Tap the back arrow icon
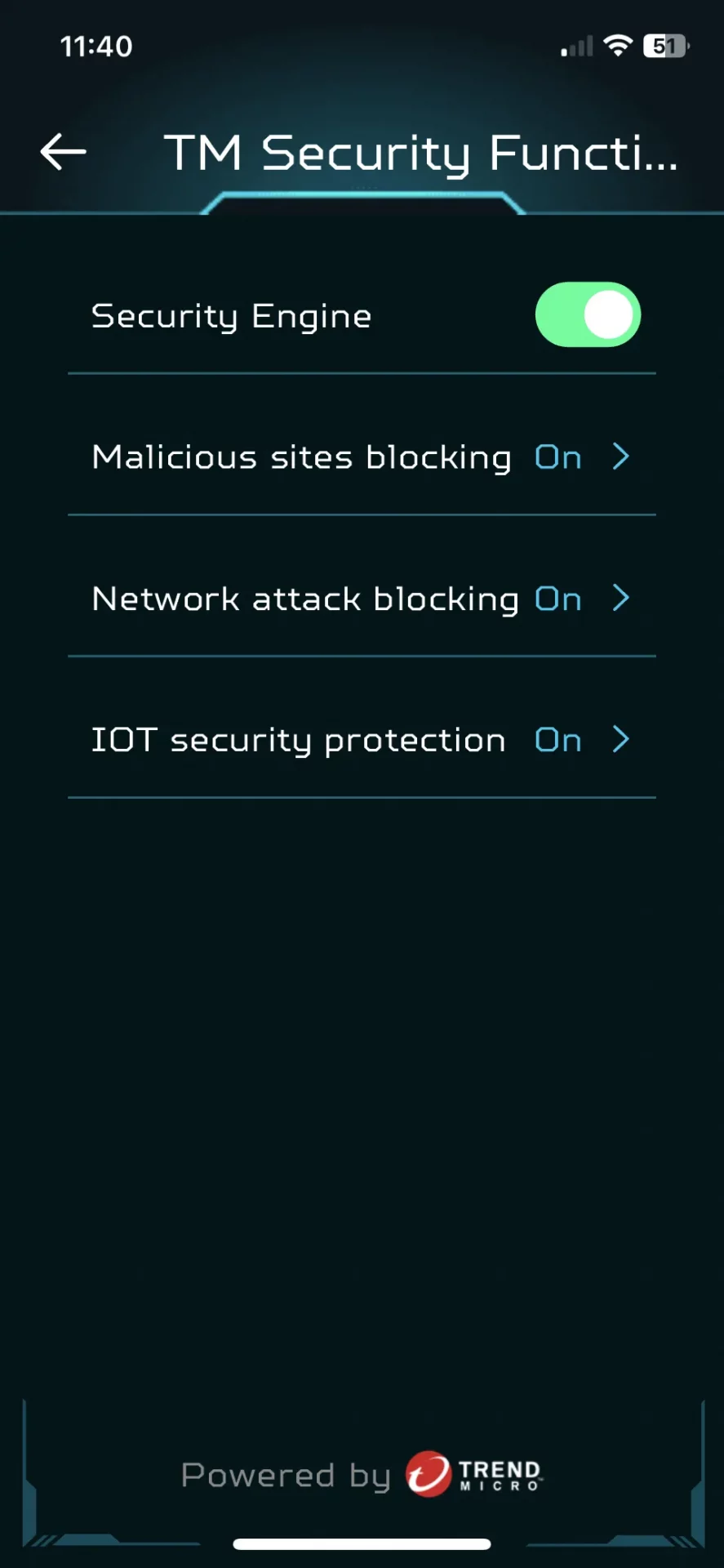Image resolution: width=724 pixels, height=1568 pixels. [63, 152]
